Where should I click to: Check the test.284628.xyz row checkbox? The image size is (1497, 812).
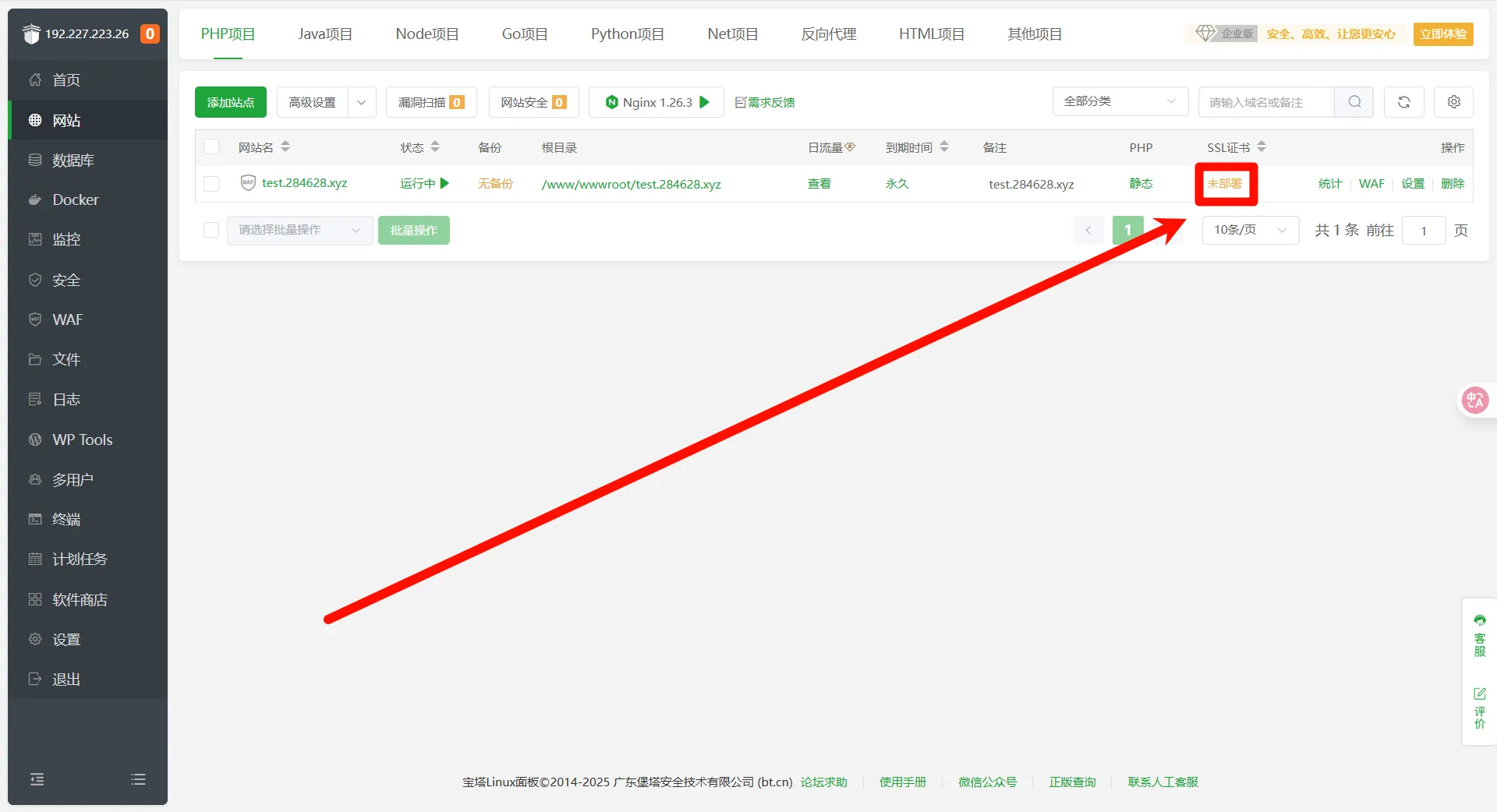click(x=211, y=184)
